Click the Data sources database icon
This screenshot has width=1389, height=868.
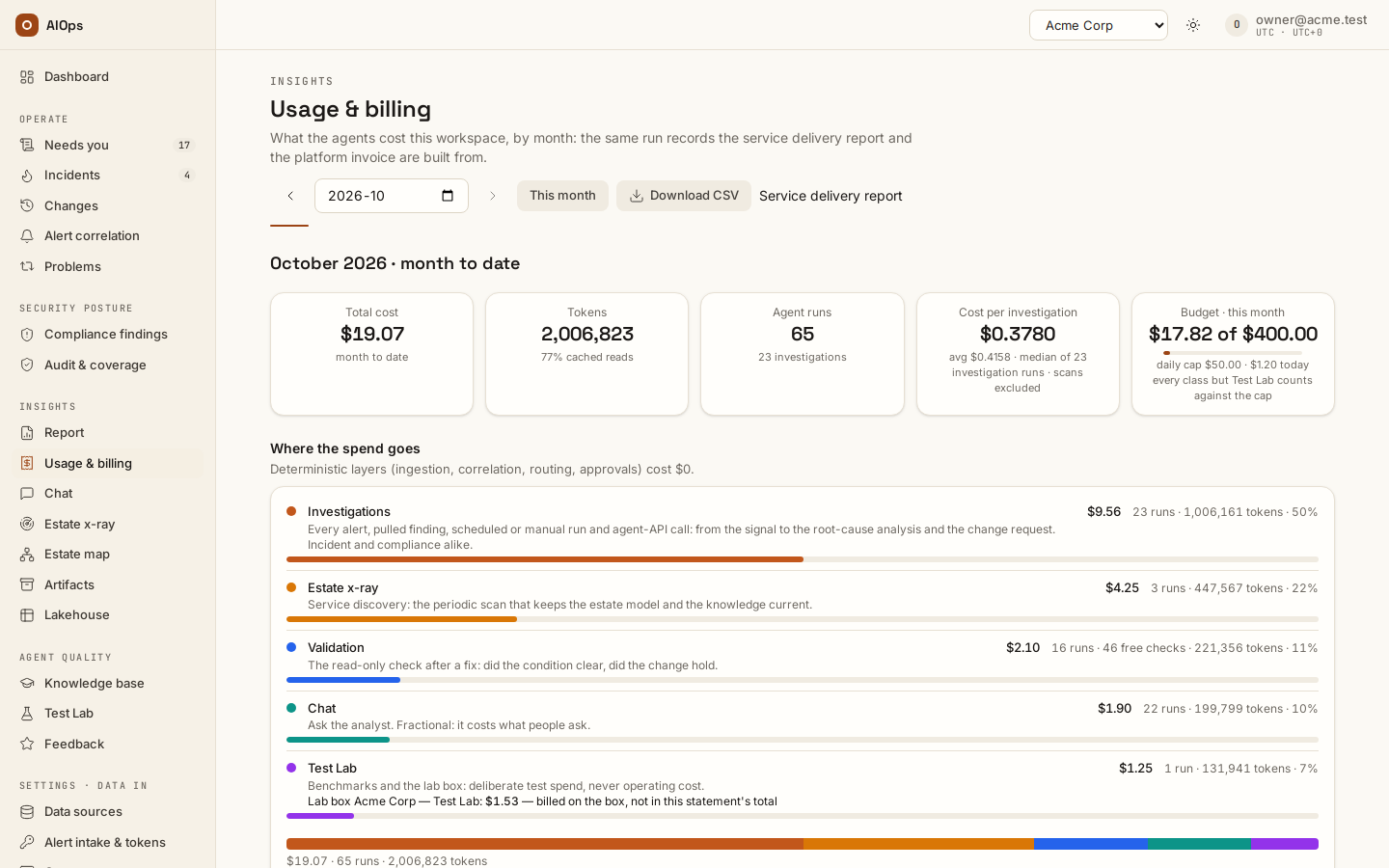(x=27, y=812)
